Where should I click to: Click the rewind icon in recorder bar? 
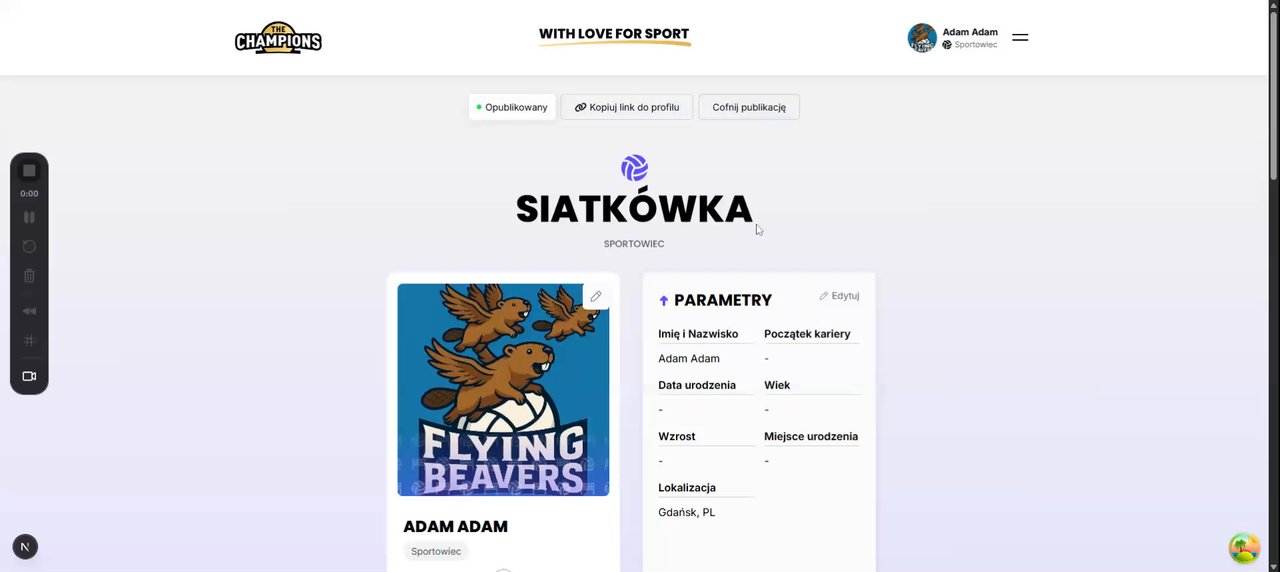(29, 311)
